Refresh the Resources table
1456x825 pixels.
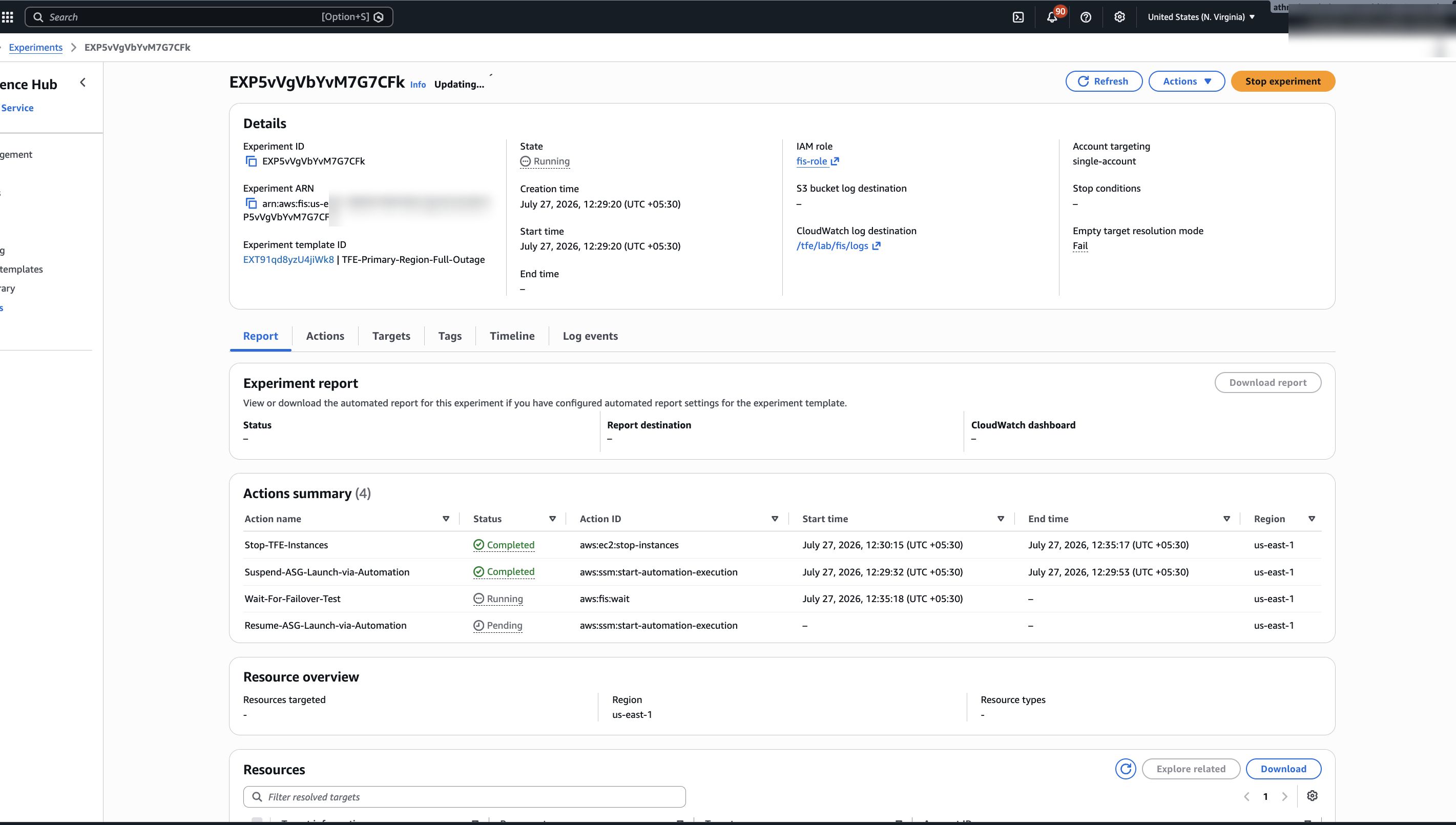1125,769
